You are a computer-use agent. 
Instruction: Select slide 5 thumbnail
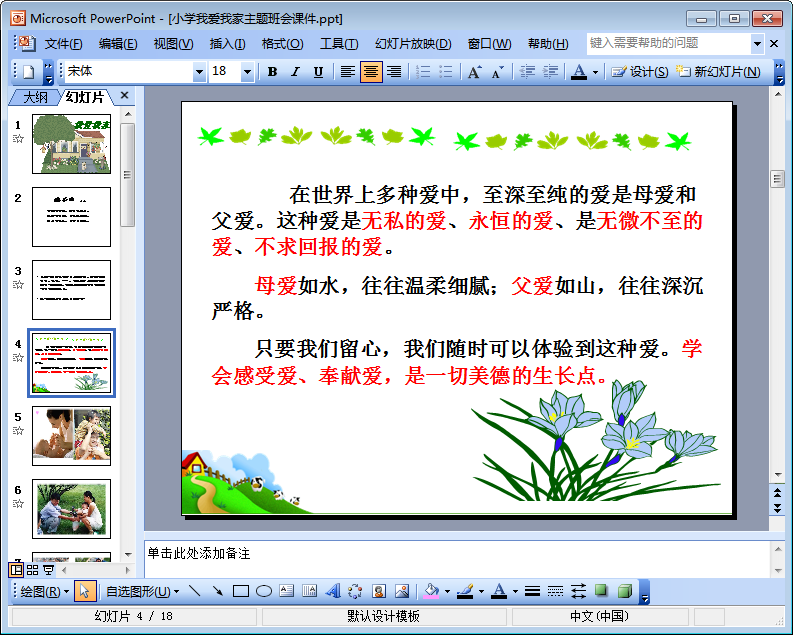tap(71, 436)
